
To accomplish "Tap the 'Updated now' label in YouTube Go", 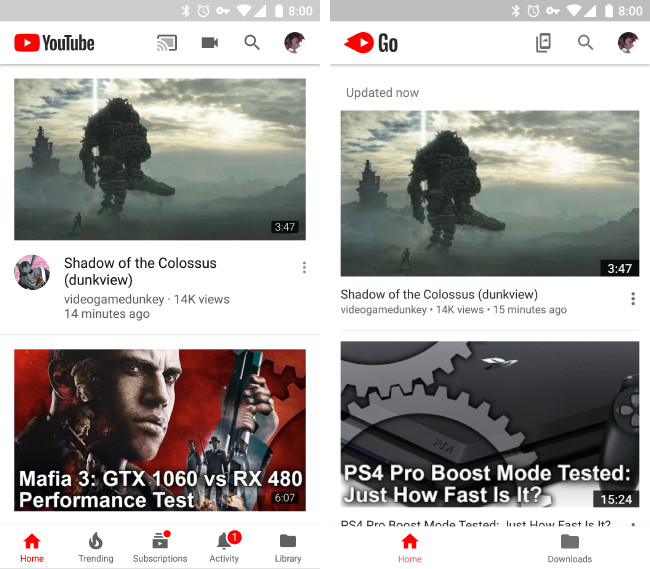I will [x=382, y=92].
